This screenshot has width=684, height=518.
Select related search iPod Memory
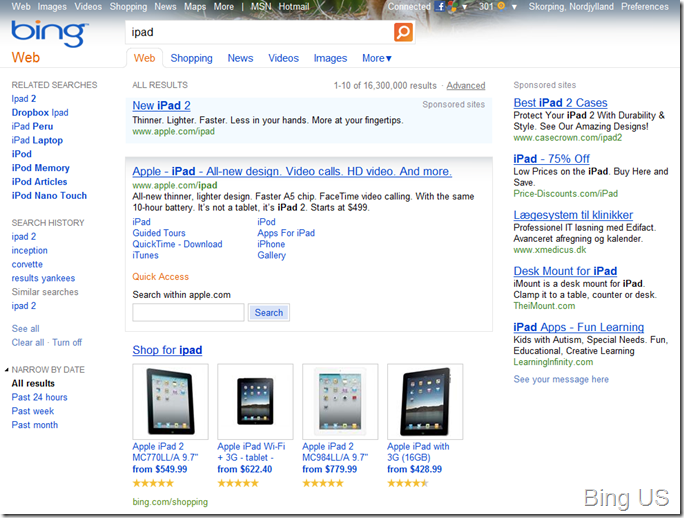pos(41,168)
